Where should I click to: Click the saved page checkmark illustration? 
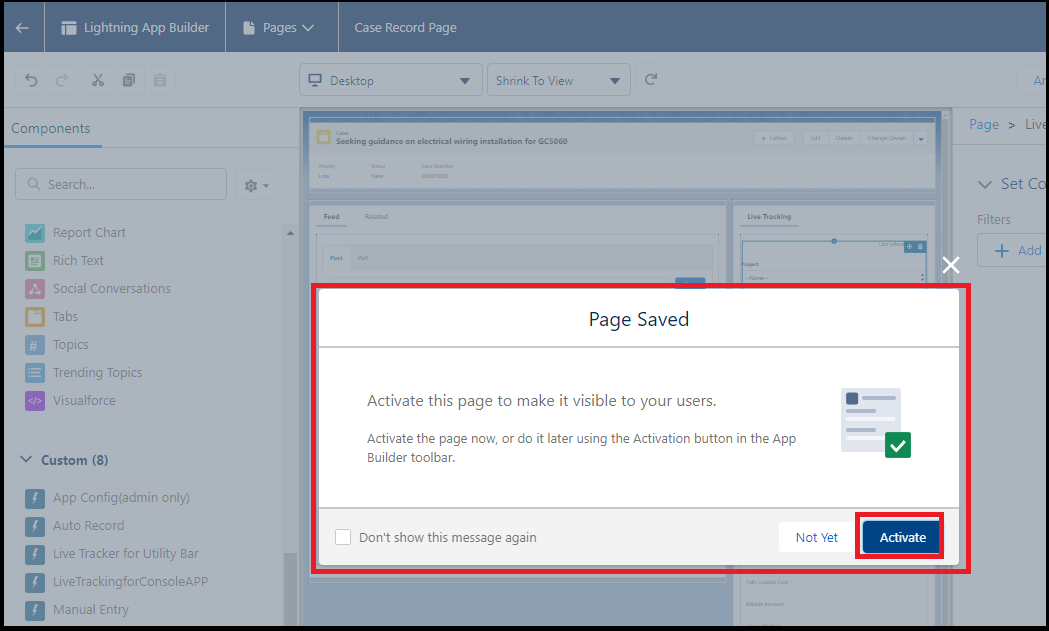pyautogui.click(x=876, y=423)
